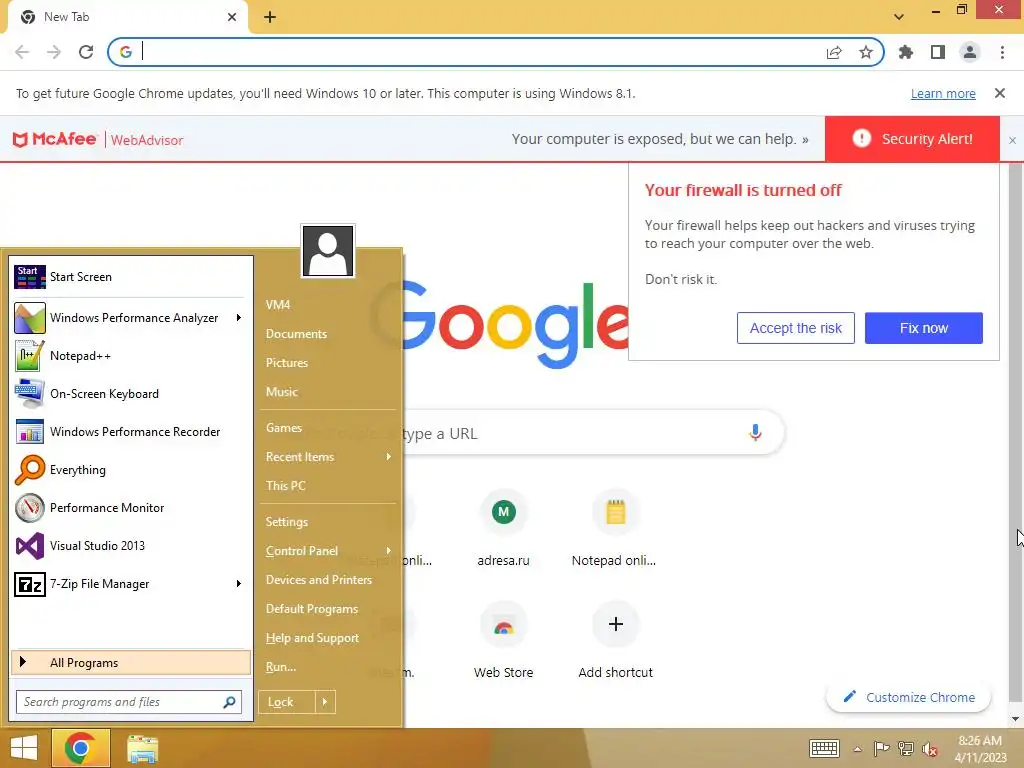Open the Action Center flag icon
The image size is (1024, 768).
(881, 749)
